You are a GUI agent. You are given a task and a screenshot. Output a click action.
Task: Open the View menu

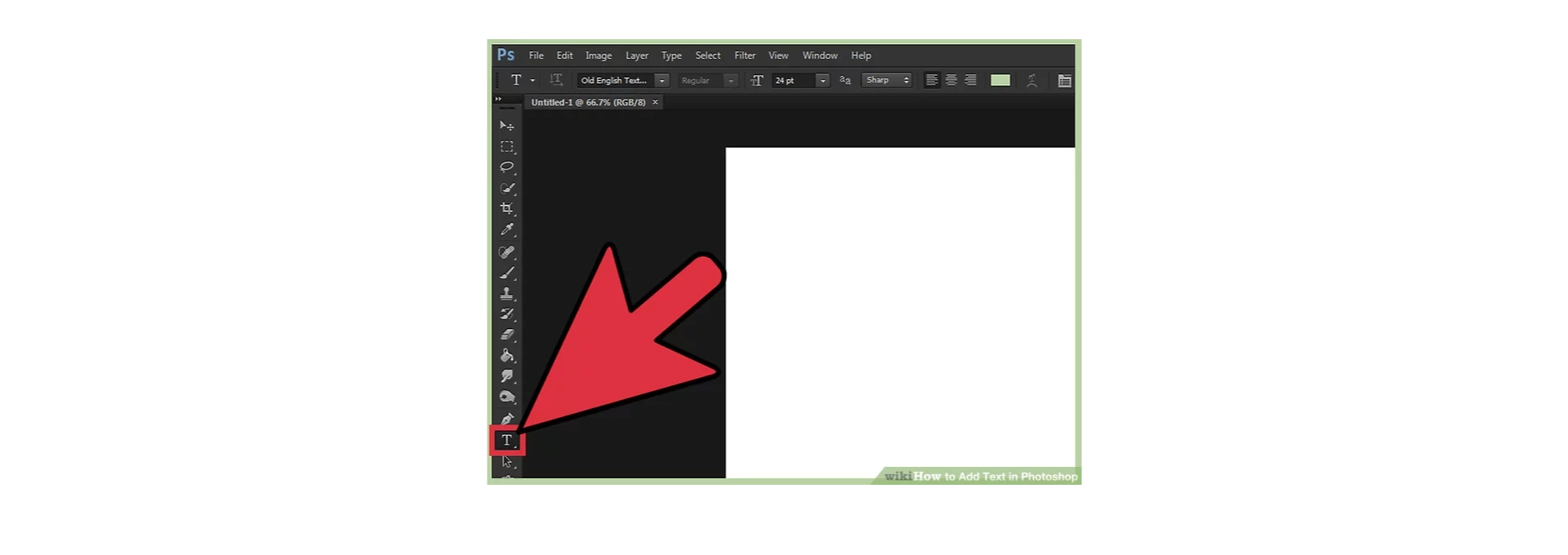[x=778, y=55]
